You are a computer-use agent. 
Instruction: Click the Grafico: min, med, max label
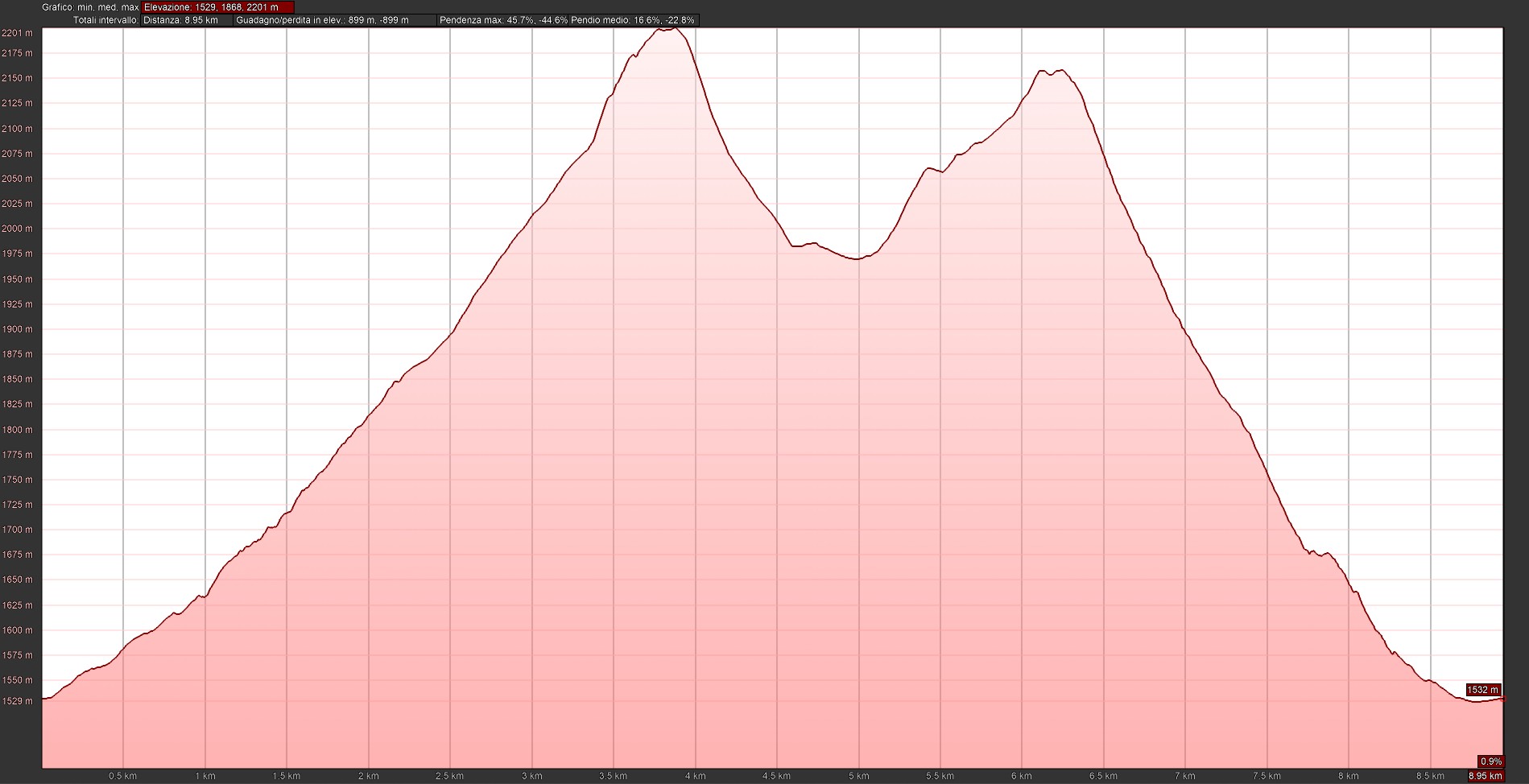coord(90,7)
